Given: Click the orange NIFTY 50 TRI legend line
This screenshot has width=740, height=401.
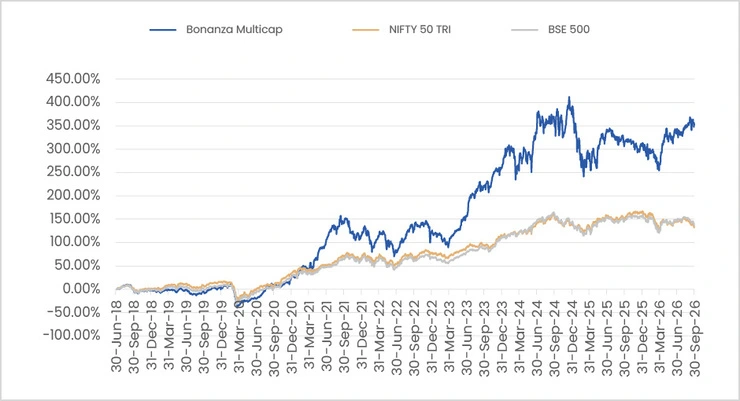Looking at the screenshot, I should [365, 30].
